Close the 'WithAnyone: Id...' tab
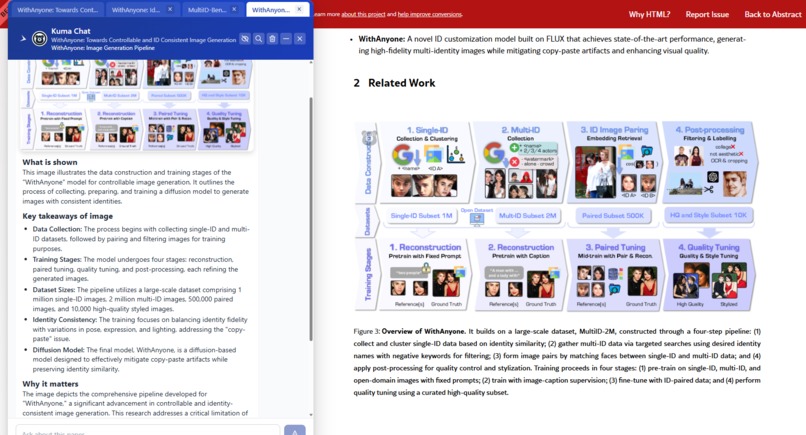This screenshot has height=435, width=806. [x=170, y=9]
